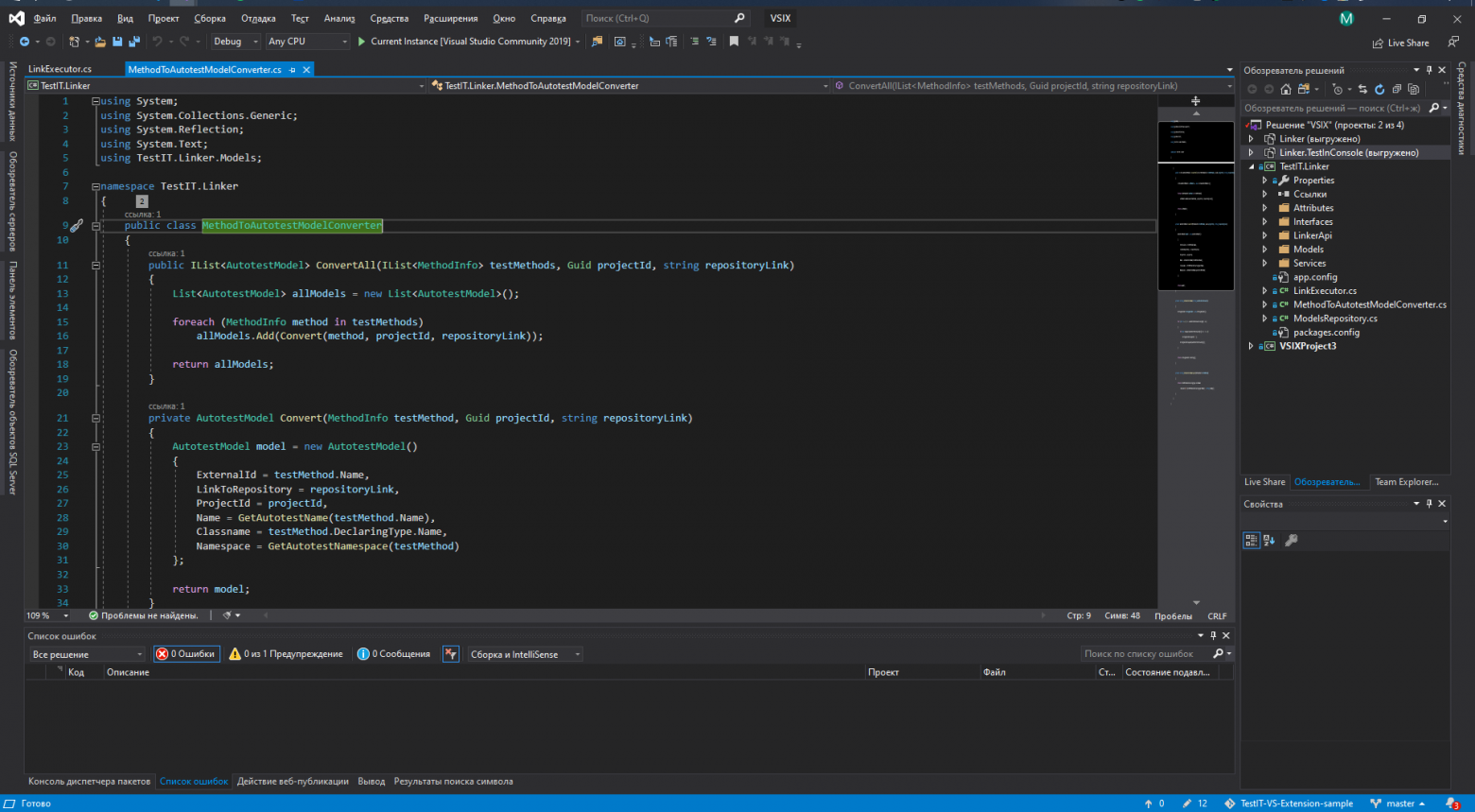Open the Анализ menu
Image resolution: width=1475 pixels, height=812 pixels.
[x=338, y=18]
